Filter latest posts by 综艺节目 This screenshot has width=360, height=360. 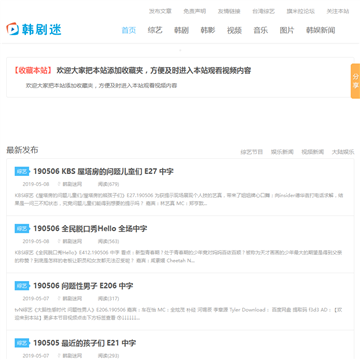(x=252, y=152)
